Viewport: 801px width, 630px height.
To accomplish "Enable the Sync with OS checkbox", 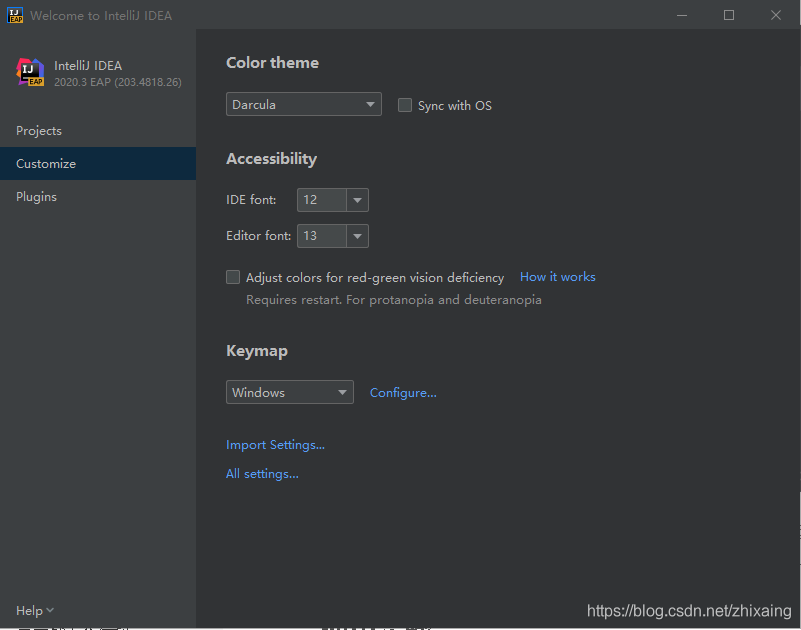I will click(x=405, y=105).
